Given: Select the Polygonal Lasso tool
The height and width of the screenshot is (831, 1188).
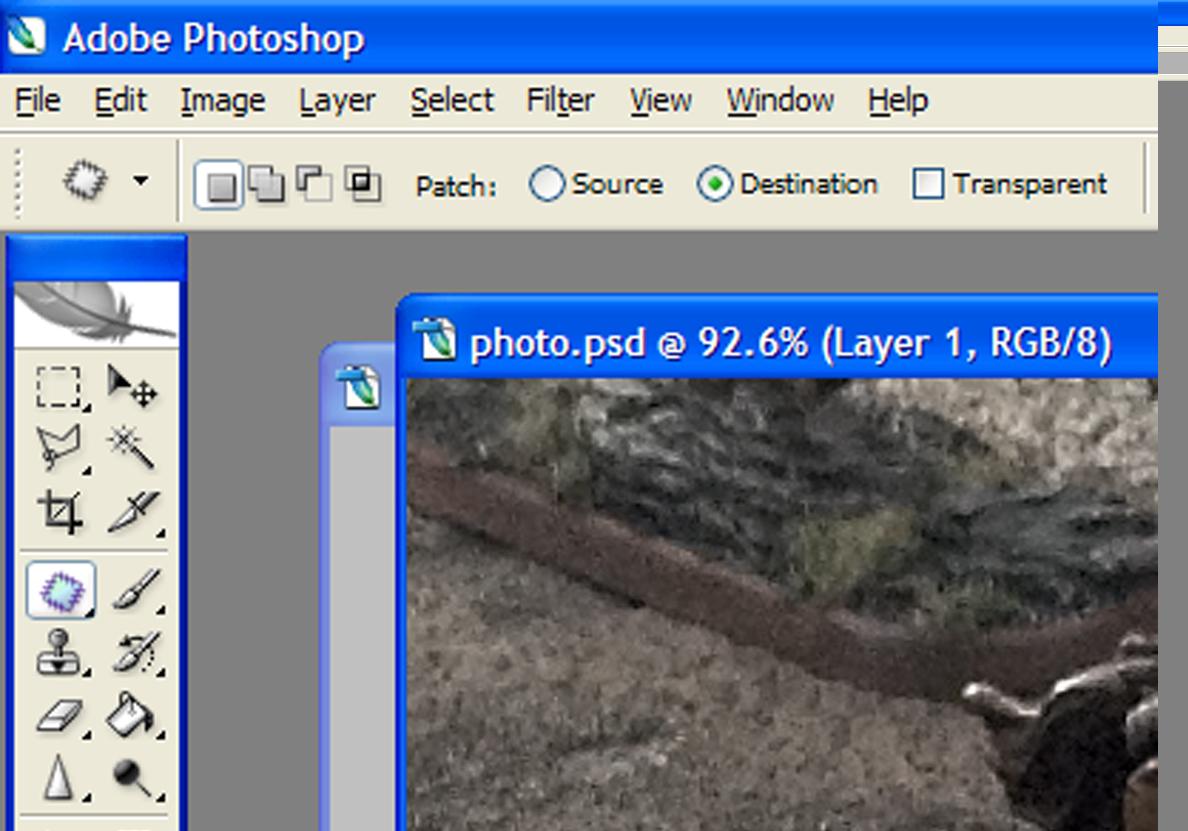Looking at the screenshot, I should (59, 448).
